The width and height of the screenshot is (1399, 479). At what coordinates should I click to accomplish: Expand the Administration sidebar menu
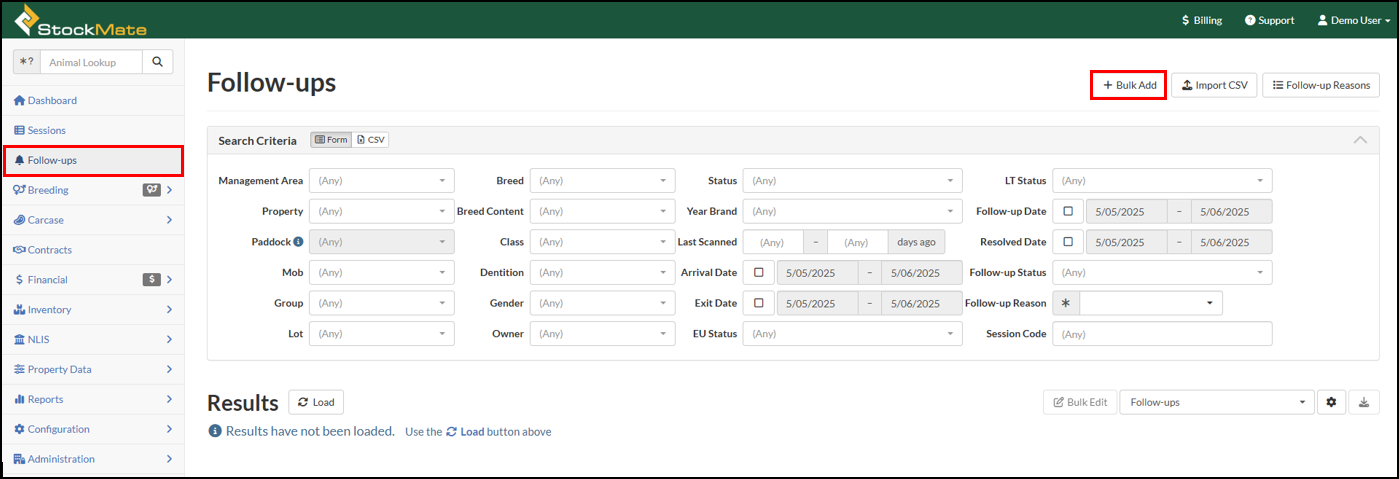coord(92,460)
